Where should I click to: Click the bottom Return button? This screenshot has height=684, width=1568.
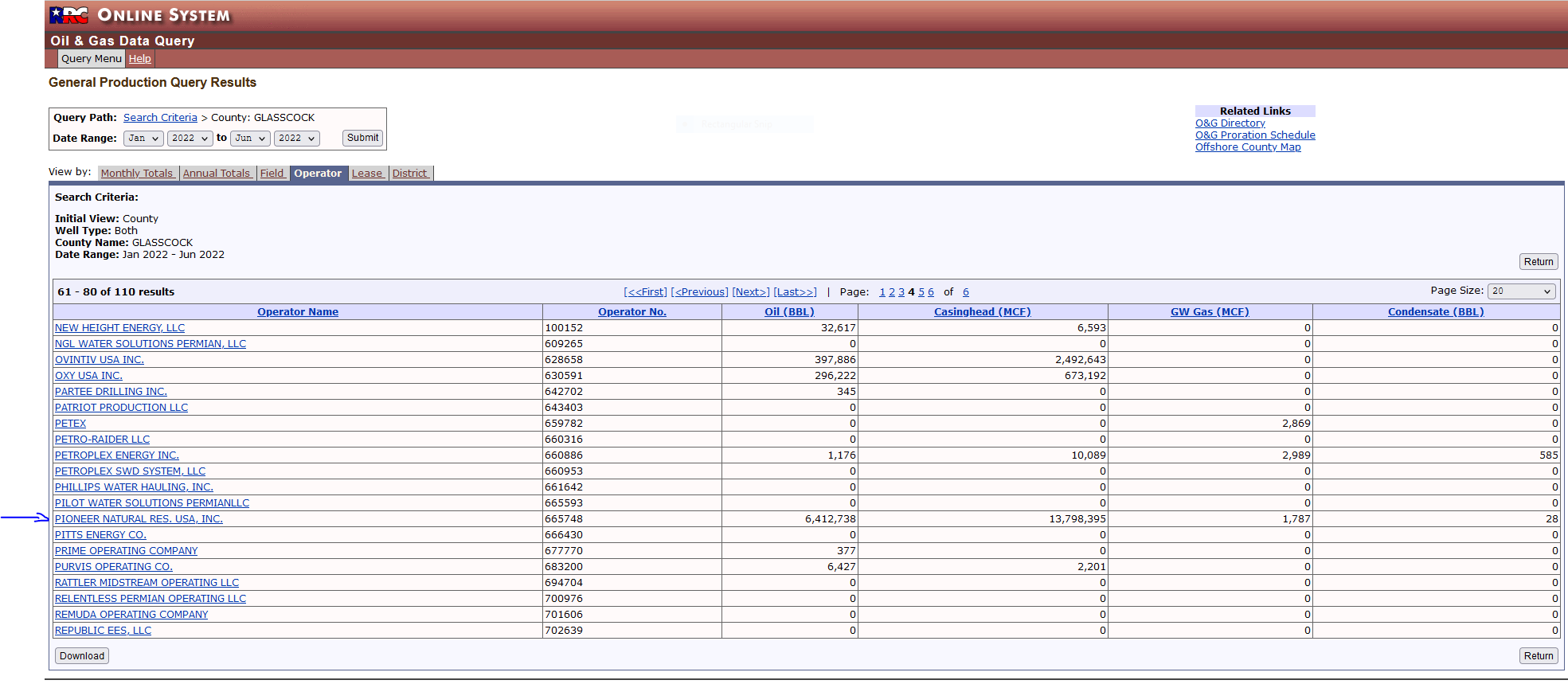(x=1539, y=656)
